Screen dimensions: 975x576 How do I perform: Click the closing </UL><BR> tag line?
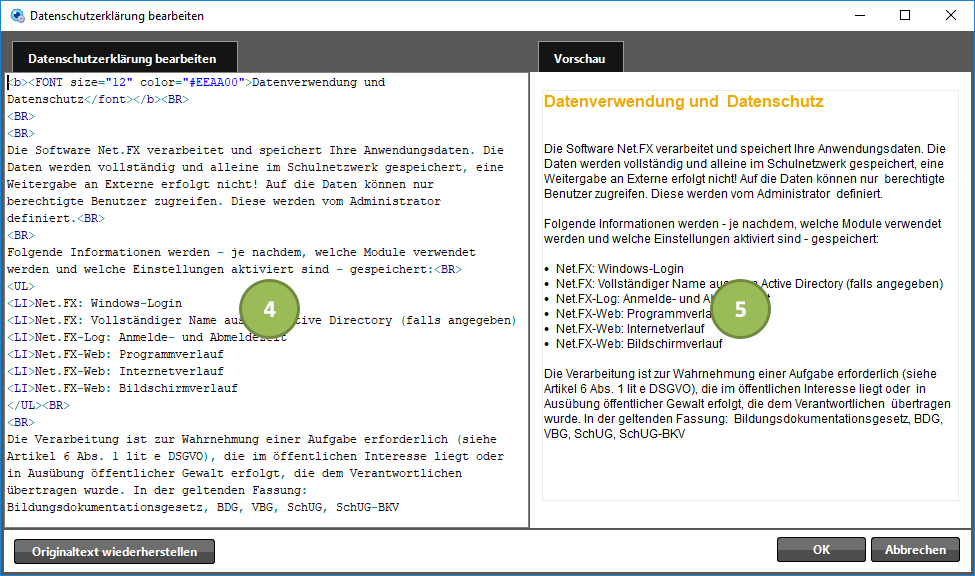point(39,405)
